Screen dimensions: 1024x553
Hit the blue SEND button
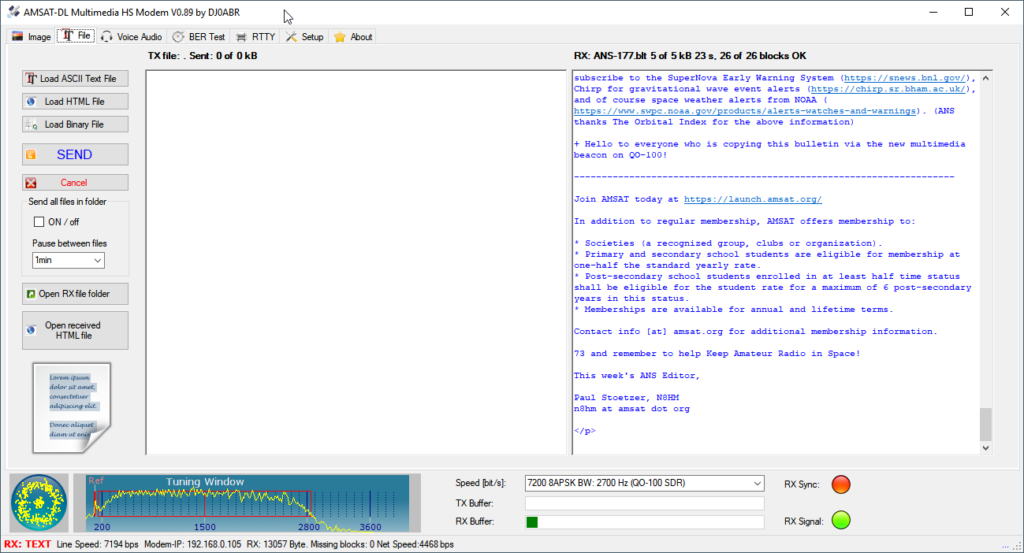(75, 155)
